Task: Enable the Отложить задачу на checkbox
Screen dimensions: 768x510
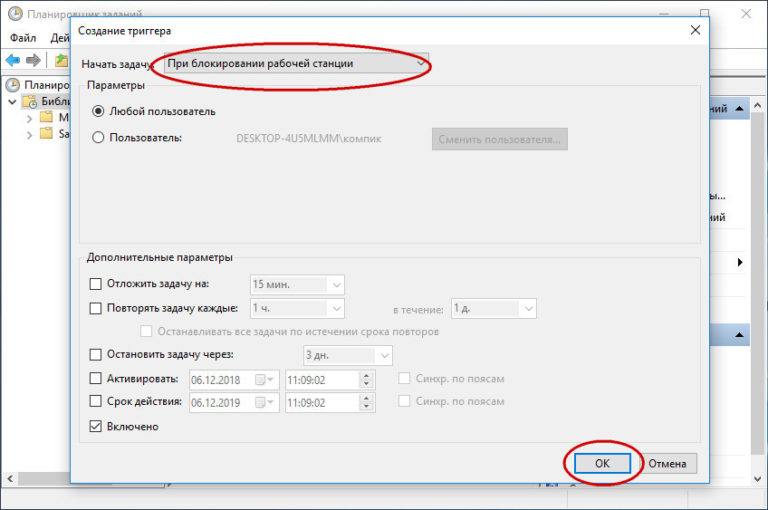Action: [x=96, y=284]
